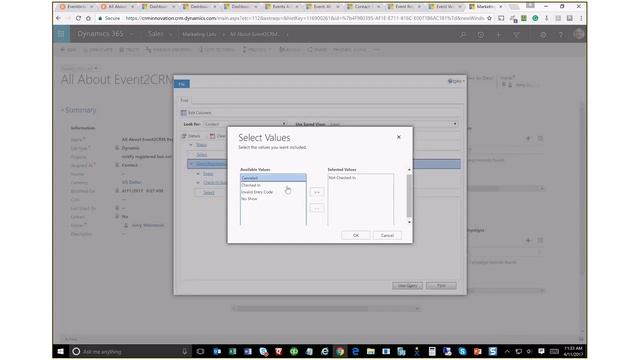
Task: Select No Show in Available Values
Action: tap(249, 199)
